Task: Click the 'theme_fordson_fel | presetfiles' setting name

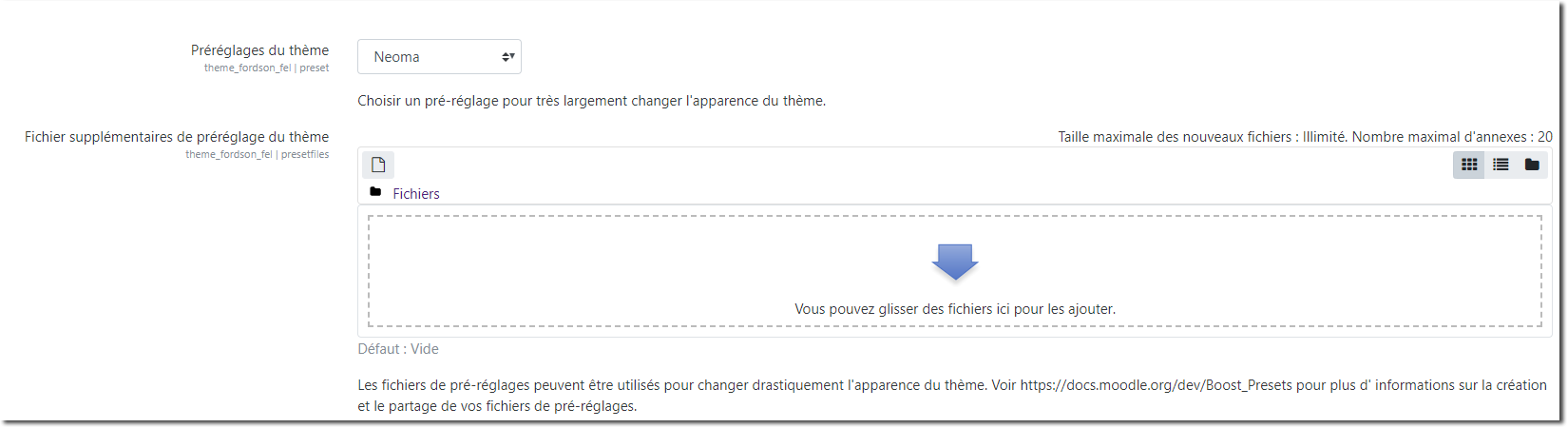Action: [257, 154]
